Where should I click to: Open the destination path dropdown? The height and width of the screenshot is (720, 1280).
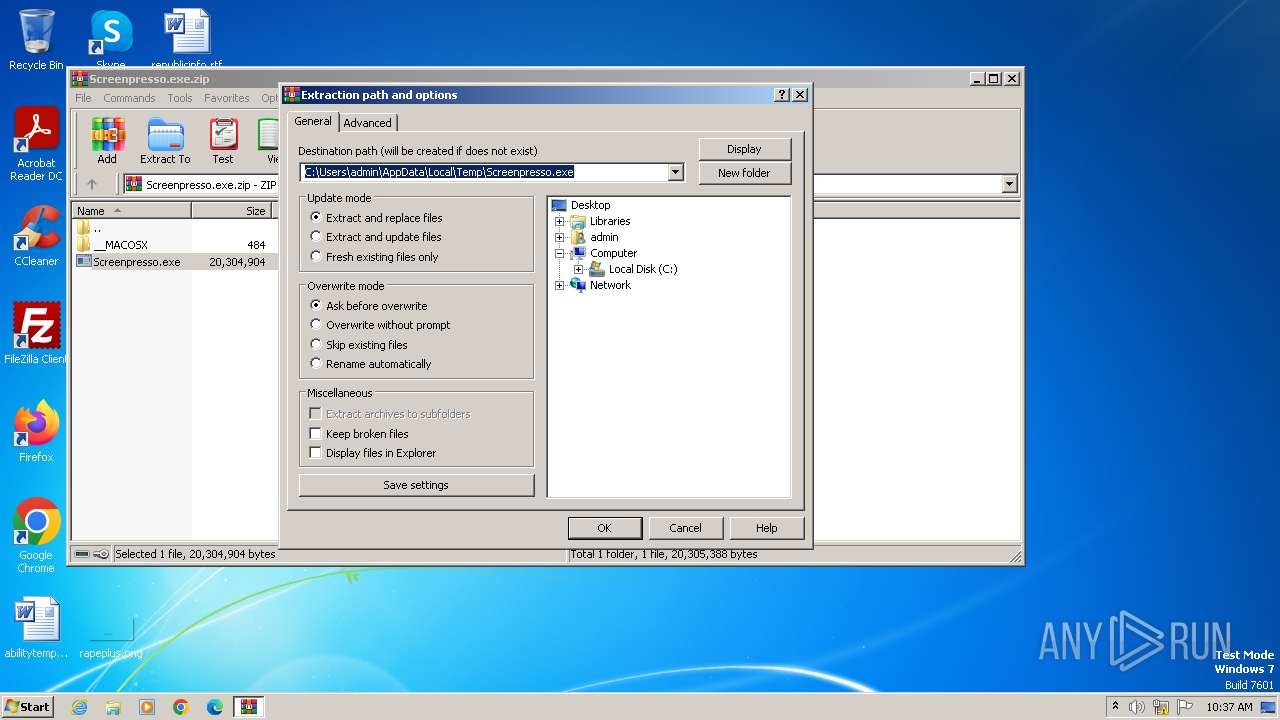point(675,172)
